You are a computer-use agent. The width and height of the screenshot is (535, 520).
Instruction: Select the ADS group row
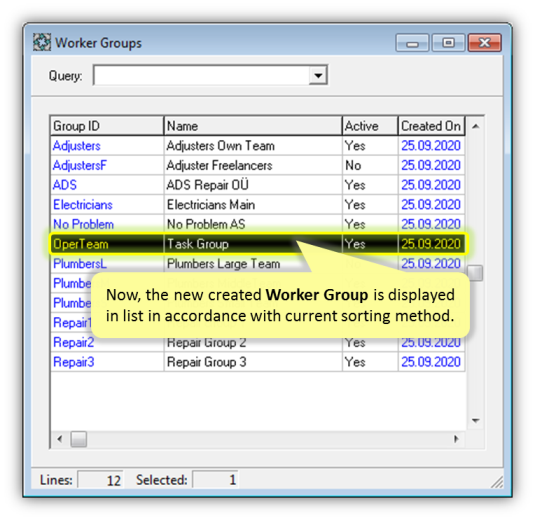pos(258,185)
